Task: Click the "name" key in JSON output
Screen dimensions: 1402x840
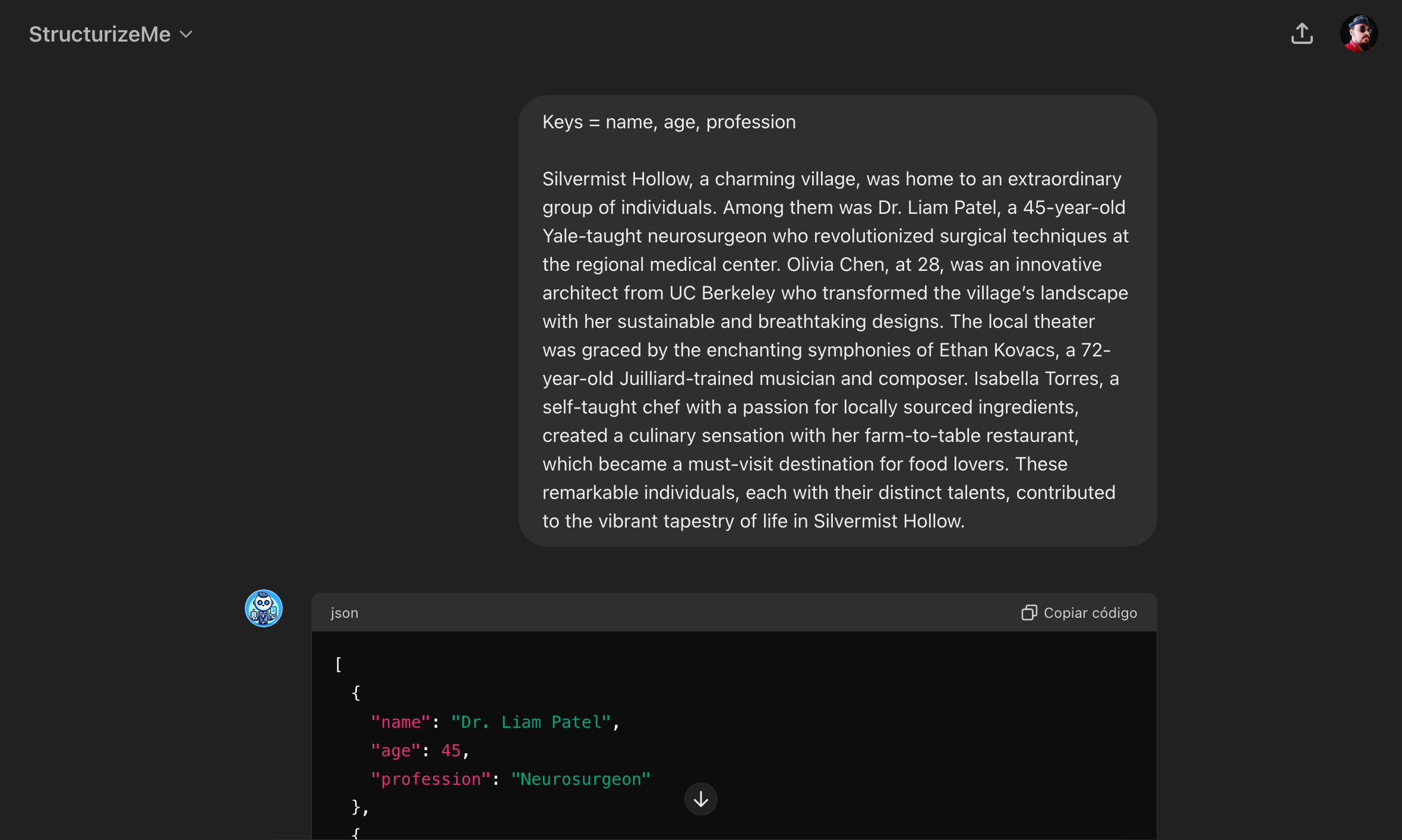Action: (x=400, y=722)
